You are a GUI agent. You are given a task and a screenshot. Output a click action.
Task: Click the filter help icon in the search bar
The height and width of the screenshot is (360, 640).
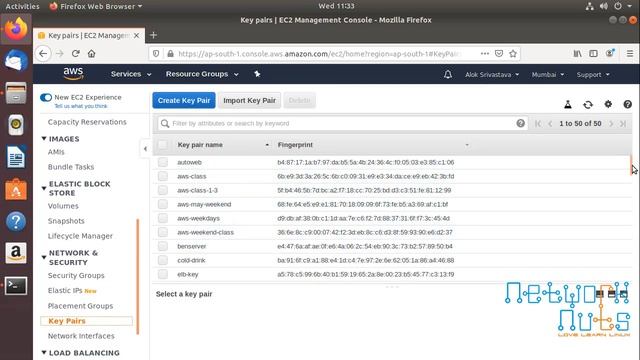point(520,123)
